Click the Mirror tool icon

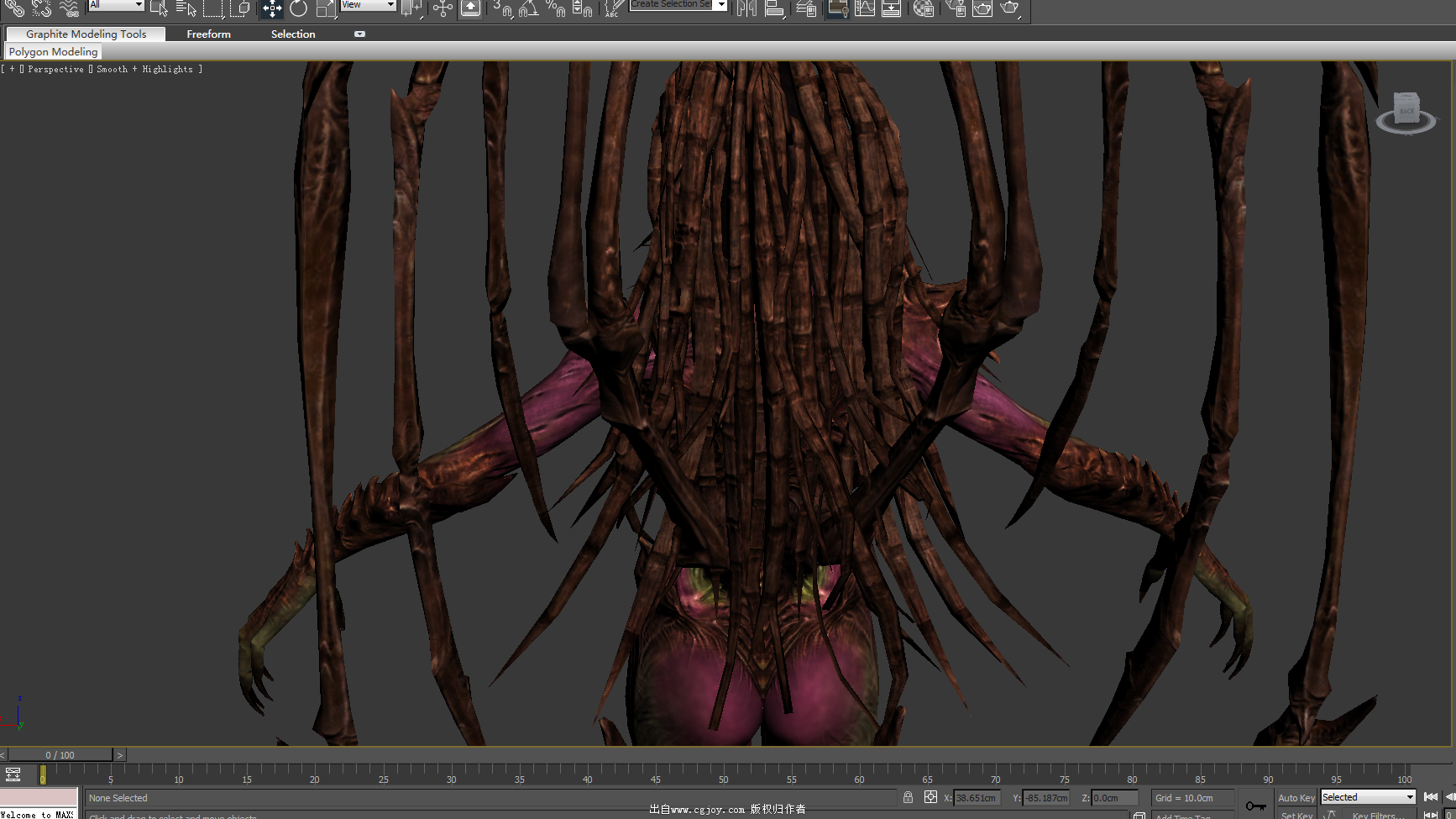[x=746, y=8]
